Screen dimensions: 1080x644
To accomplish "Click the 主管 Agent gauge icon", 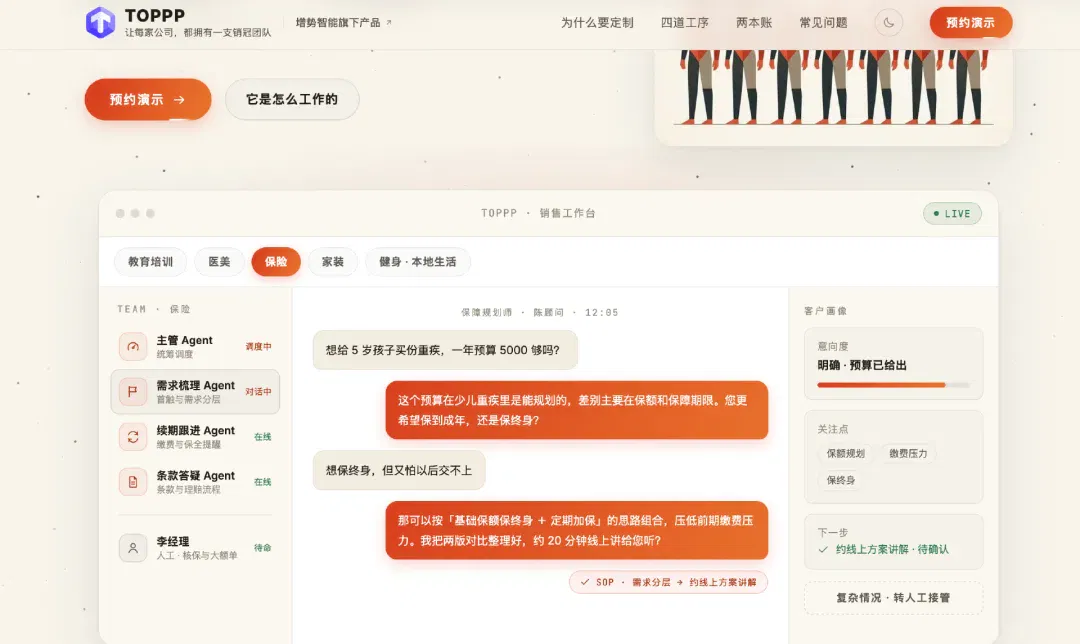I will coord(133,346).
